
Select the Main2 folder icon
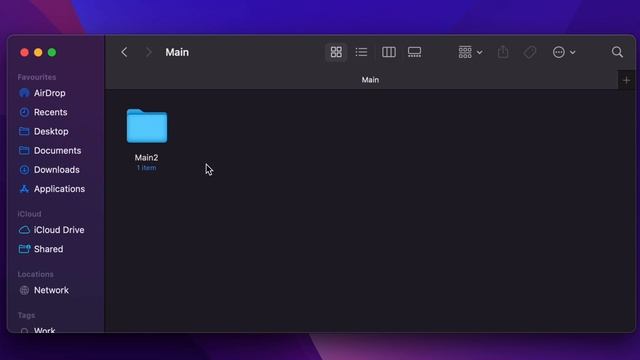[147, 126]
